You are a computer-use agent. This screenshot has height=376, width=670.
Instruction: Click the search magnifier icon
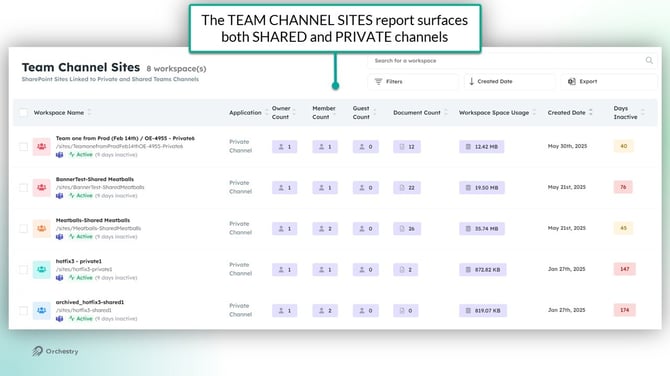[x=649, y=61]
